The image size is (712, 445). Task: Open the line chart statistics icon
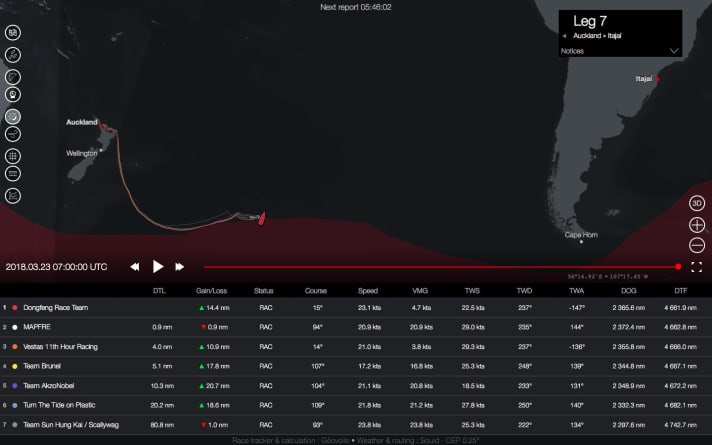point(13,196)
